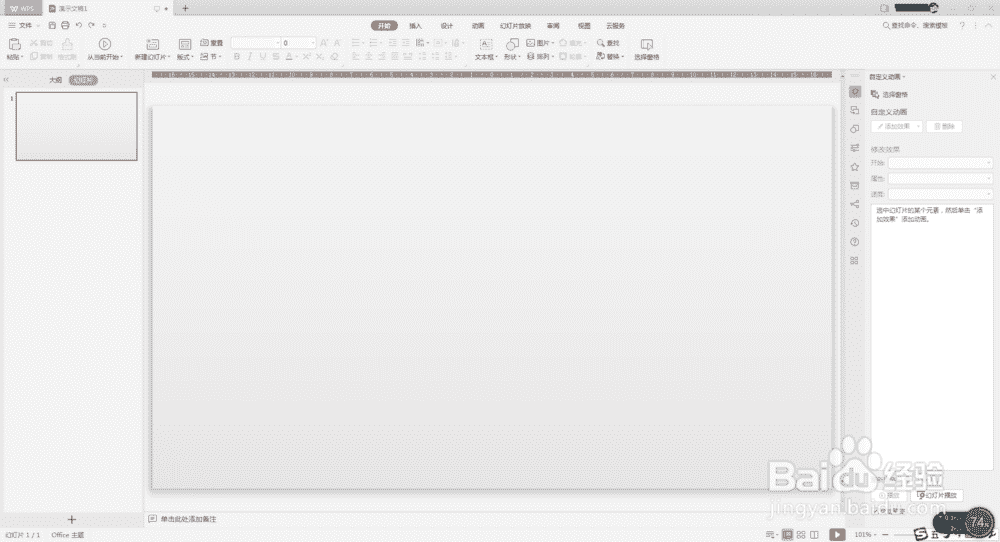Select slide 1 thumbnail
Image resolution: width=1000 pixels, height=542 pixels.
(77, 126)
